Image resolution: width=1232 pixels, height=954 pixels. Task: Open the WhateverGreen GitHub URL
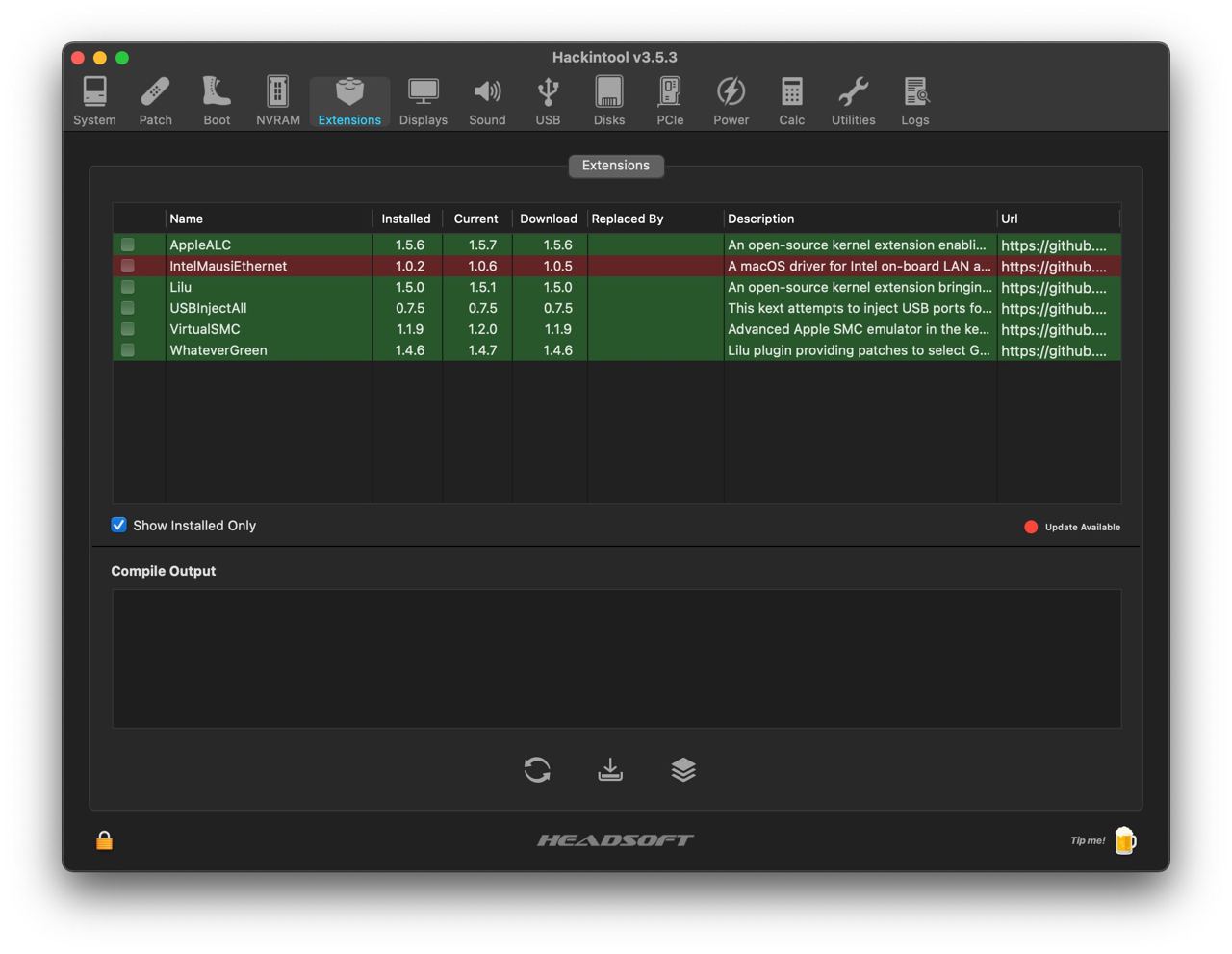pos(1054,351)
